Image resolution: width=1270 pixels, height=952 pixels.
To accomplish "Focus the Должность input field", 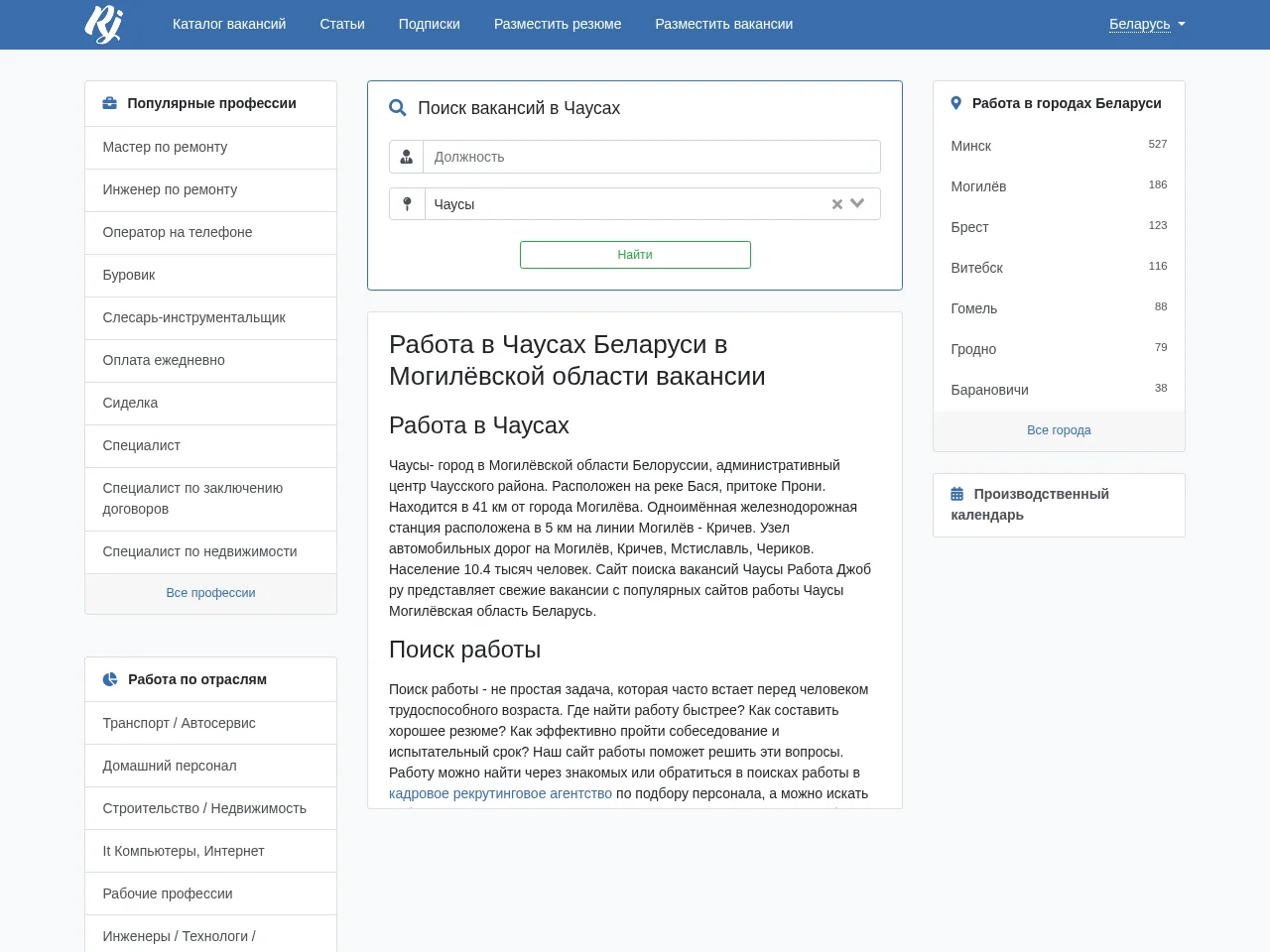I will [652, 157].
